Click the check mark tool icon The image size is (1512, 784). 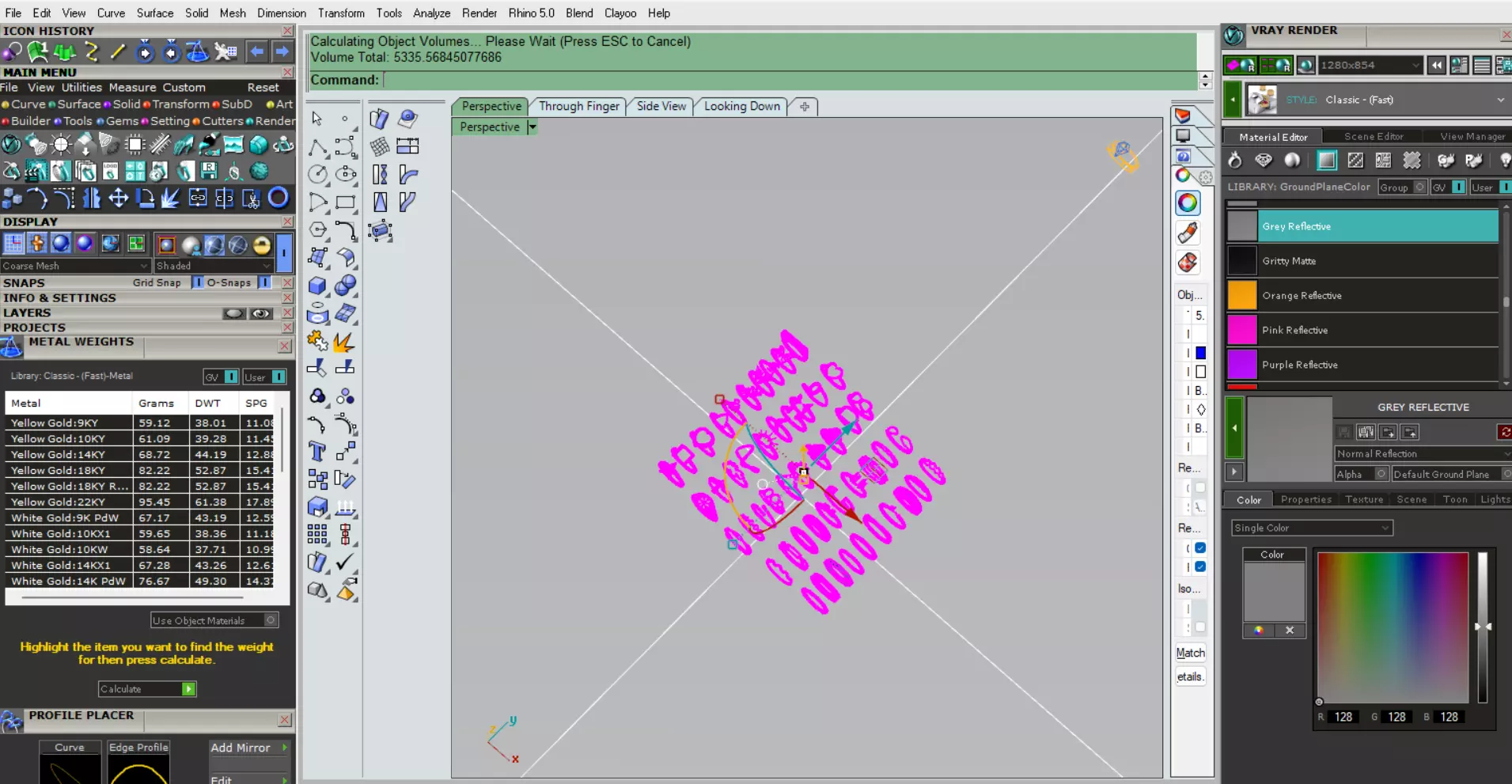346,562
